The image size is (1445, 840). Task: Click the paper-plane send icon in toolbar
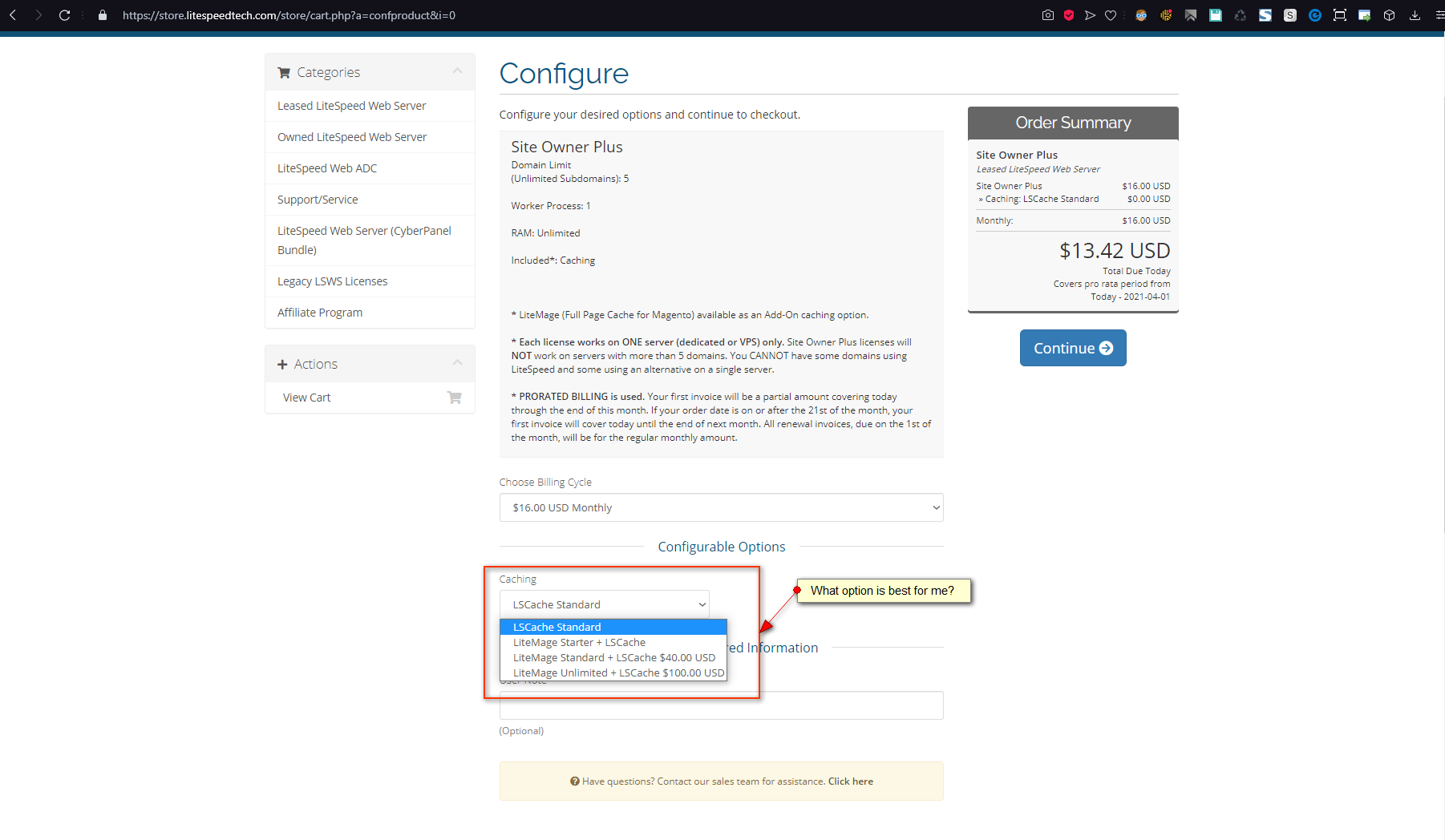[x=1090, y=15]
